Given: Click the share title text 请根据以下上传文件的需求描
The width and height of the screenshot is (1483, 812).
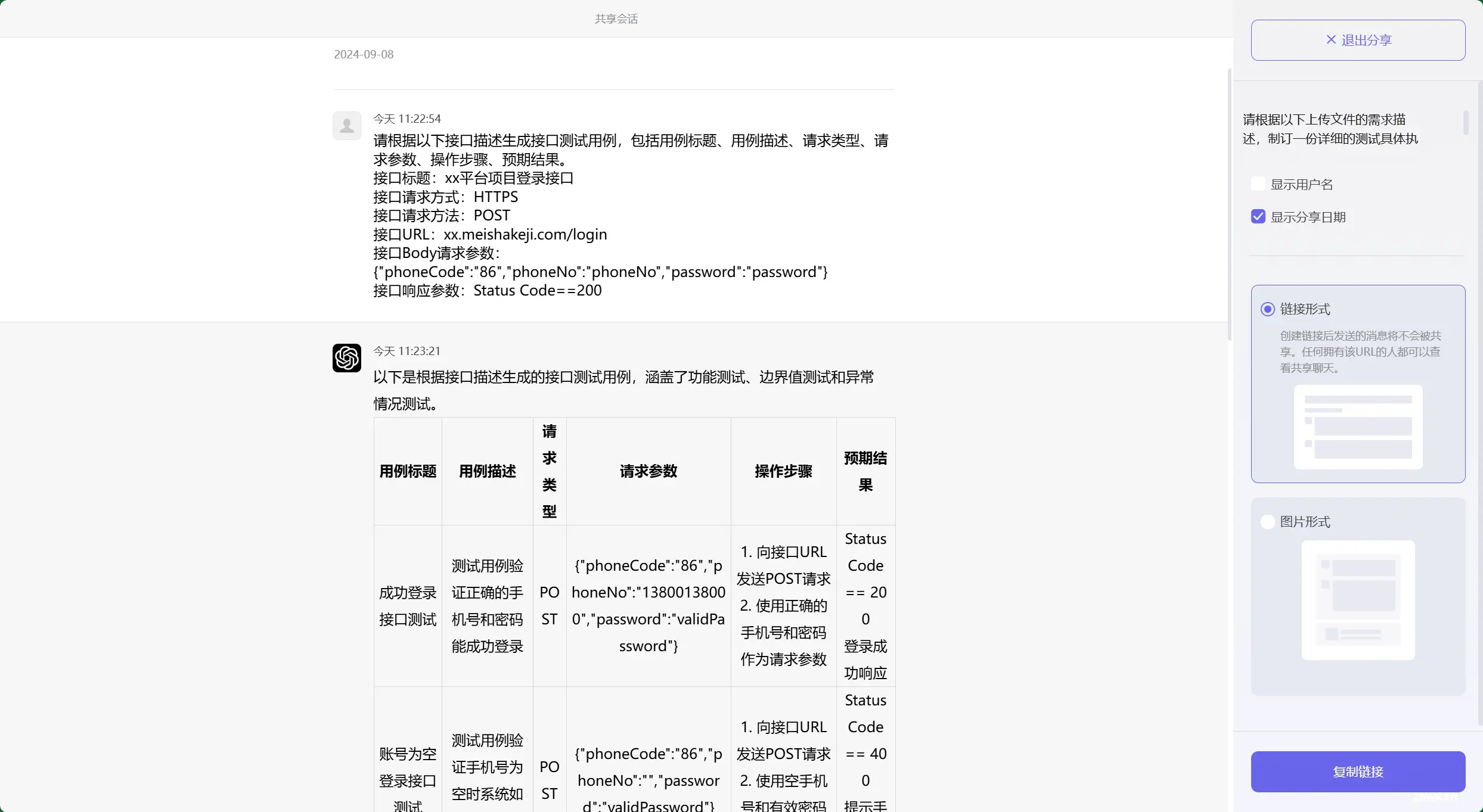Looking at the screenshot, I should pos(1324,120).
